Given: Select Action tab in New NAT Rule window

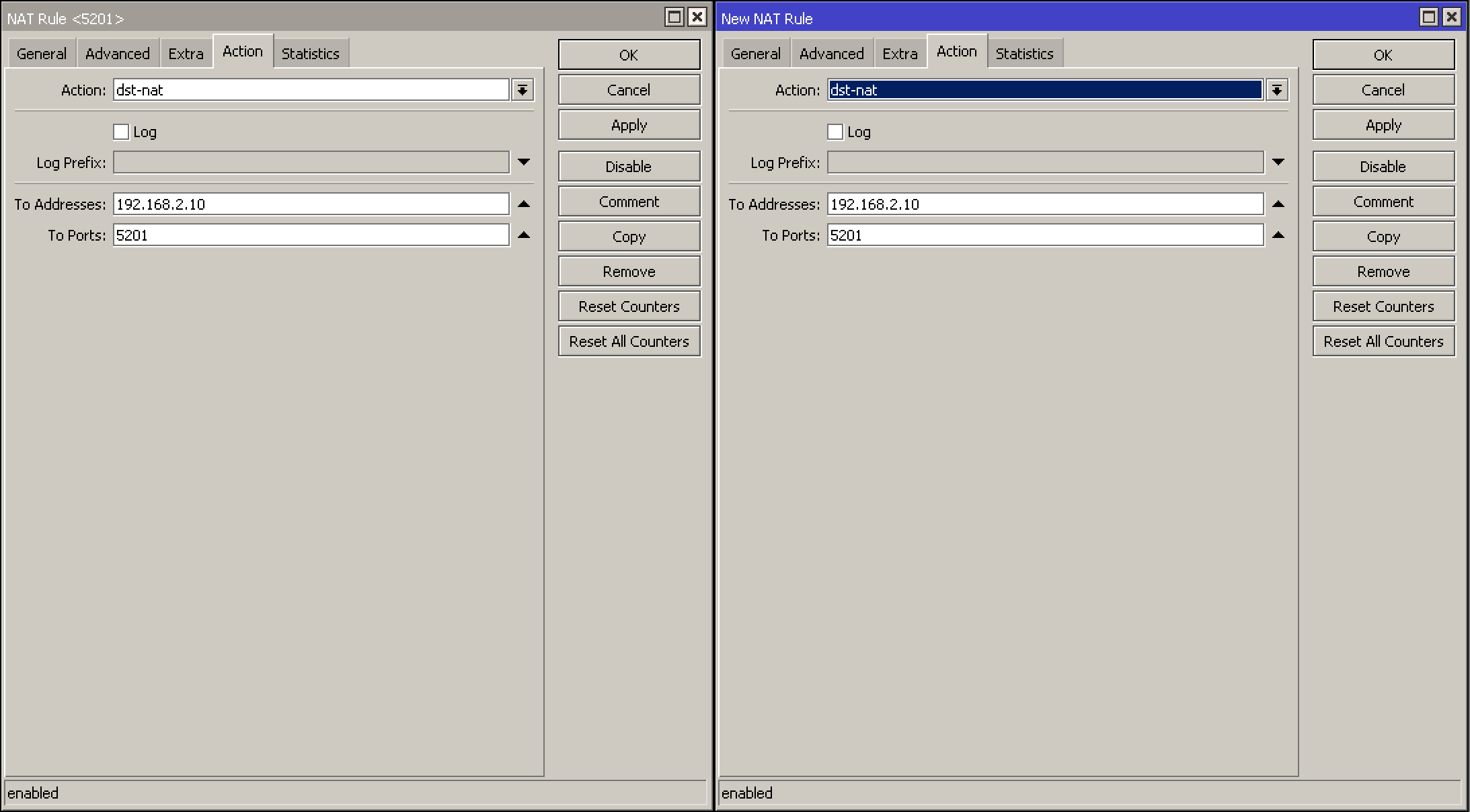Looking at the screenshot, I should [x=957, y=51].
